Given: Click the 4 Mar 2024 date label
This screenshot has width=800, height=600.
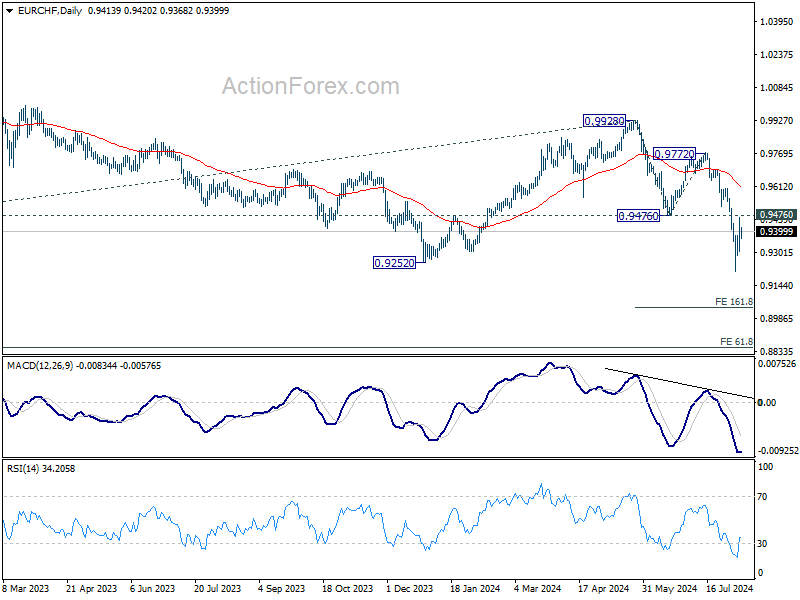Looking at the screenshot, I should click(x=537, y=589).
